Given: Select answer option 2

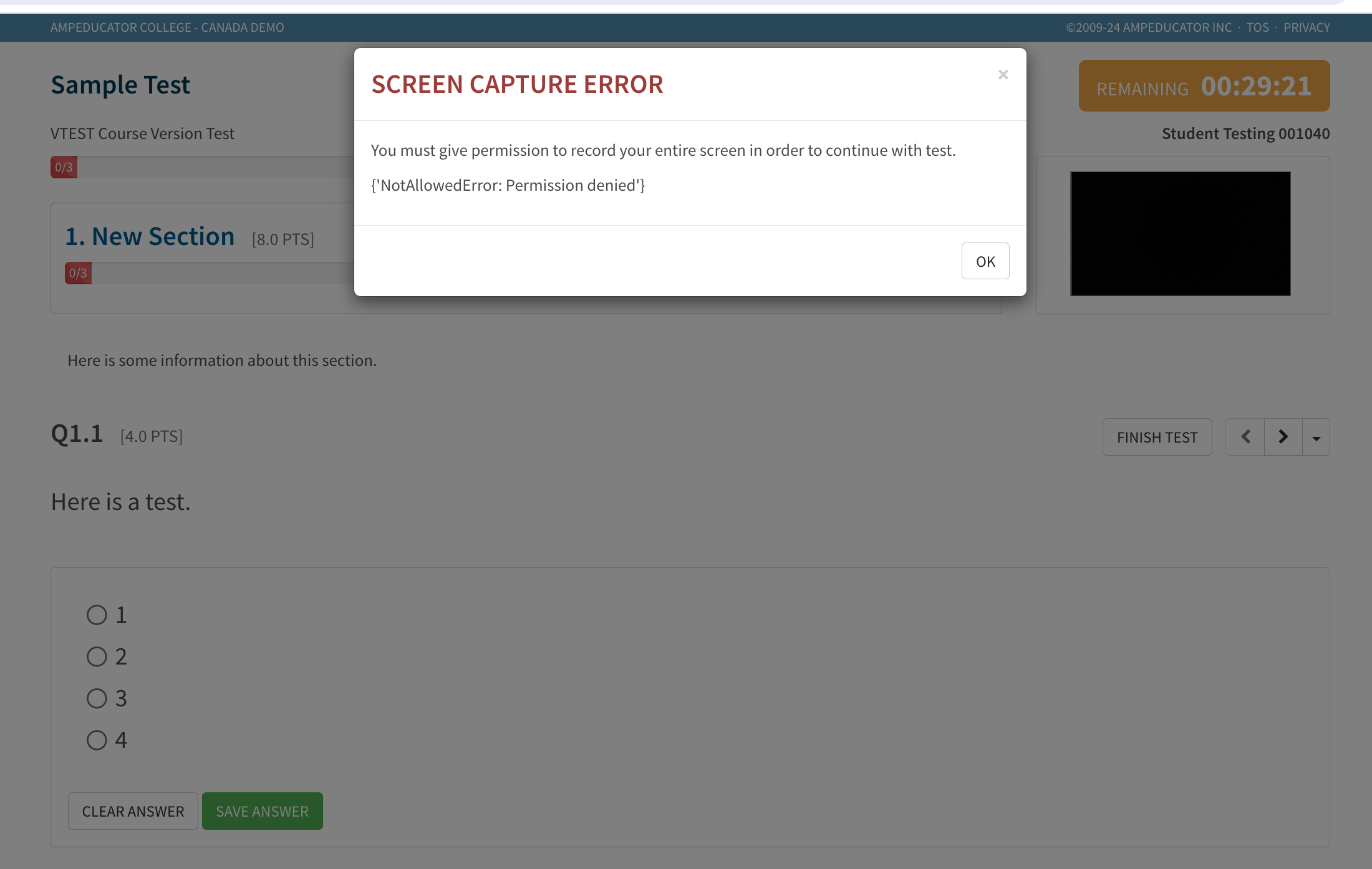Looking at the screenshot, I should coord(97,656).
